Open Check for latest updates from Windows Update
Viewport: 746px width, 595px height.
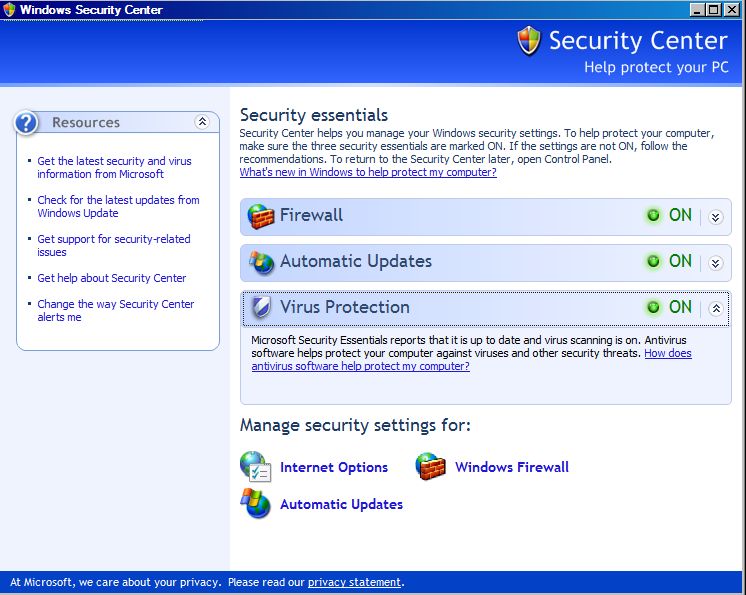pyautogui.click(x=118, y=206)
